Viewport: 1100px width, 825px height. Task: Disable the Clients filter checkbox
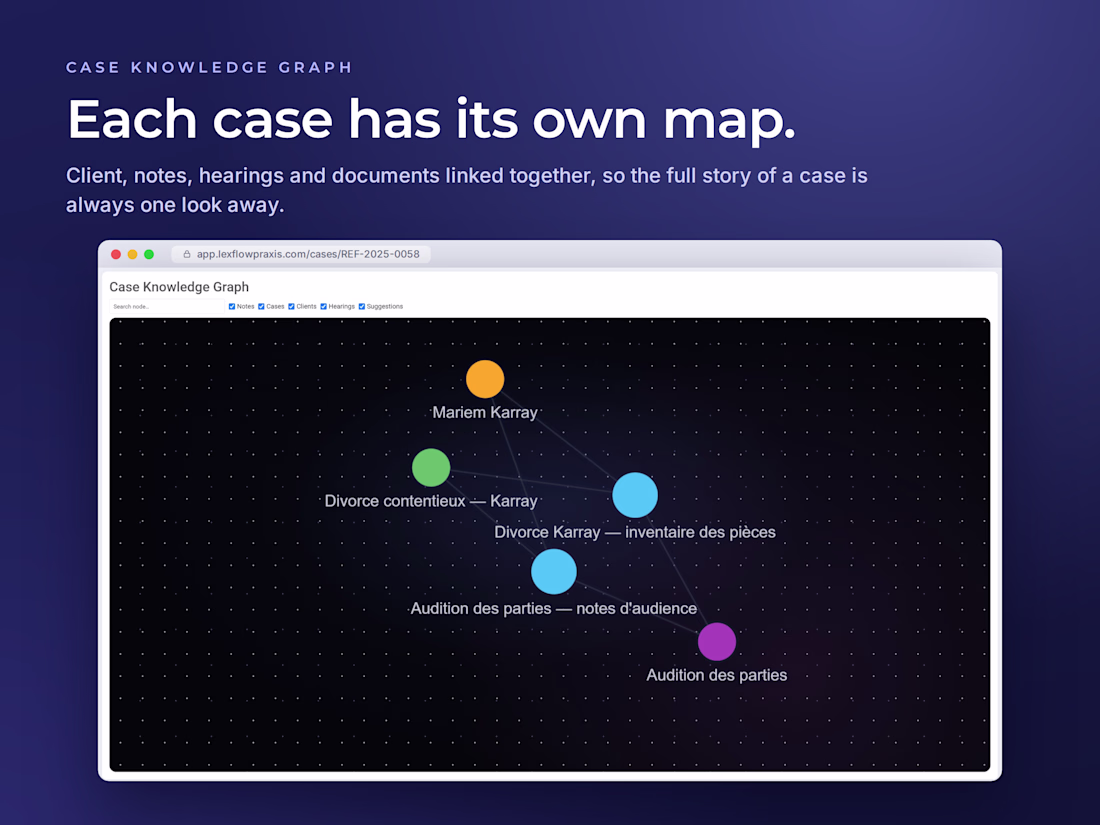tap(291, 307)
